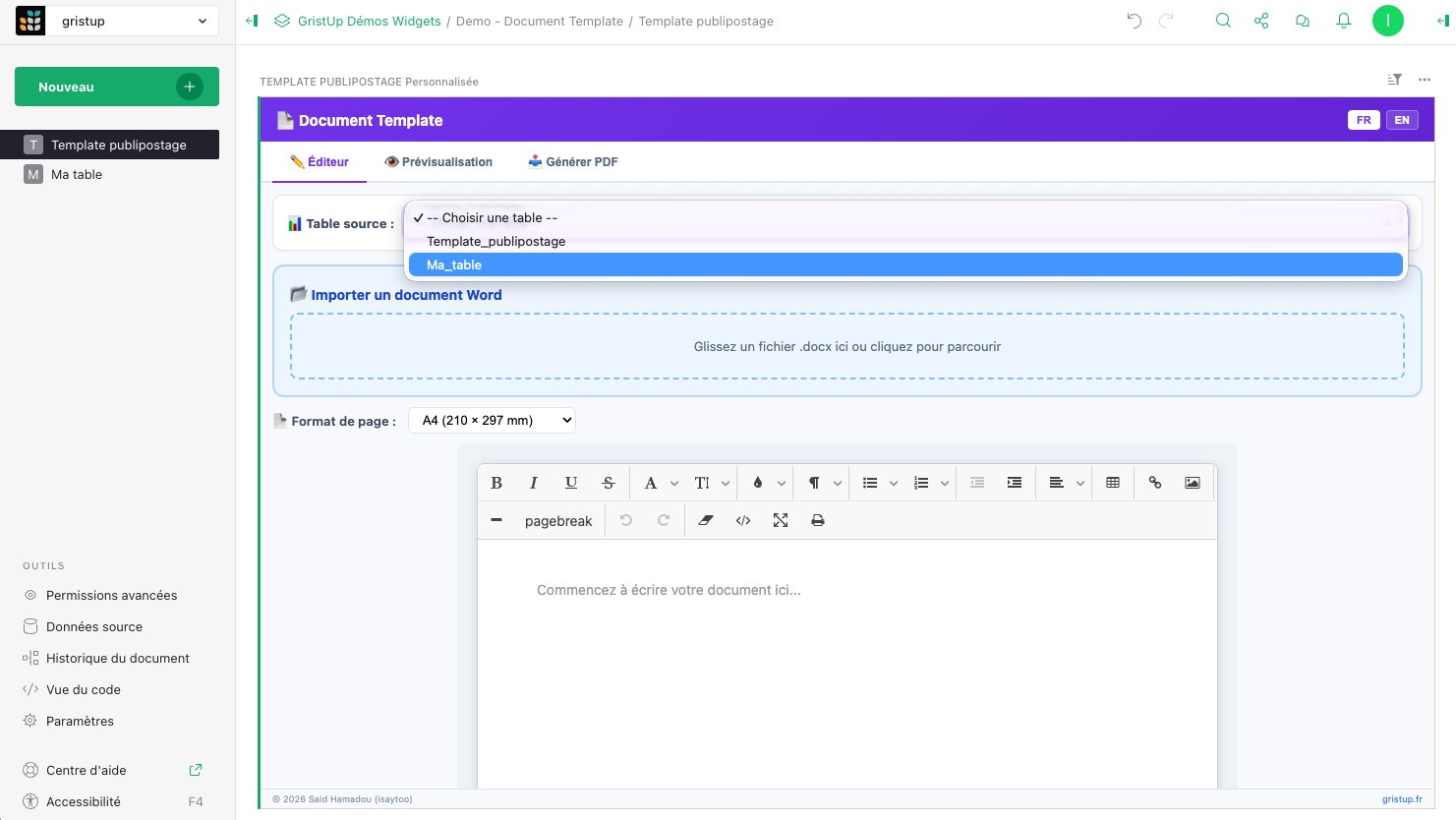Switch to the Prévisualisation tab
This screenshot has height=820, width=1456.
[x=438, y=162]
